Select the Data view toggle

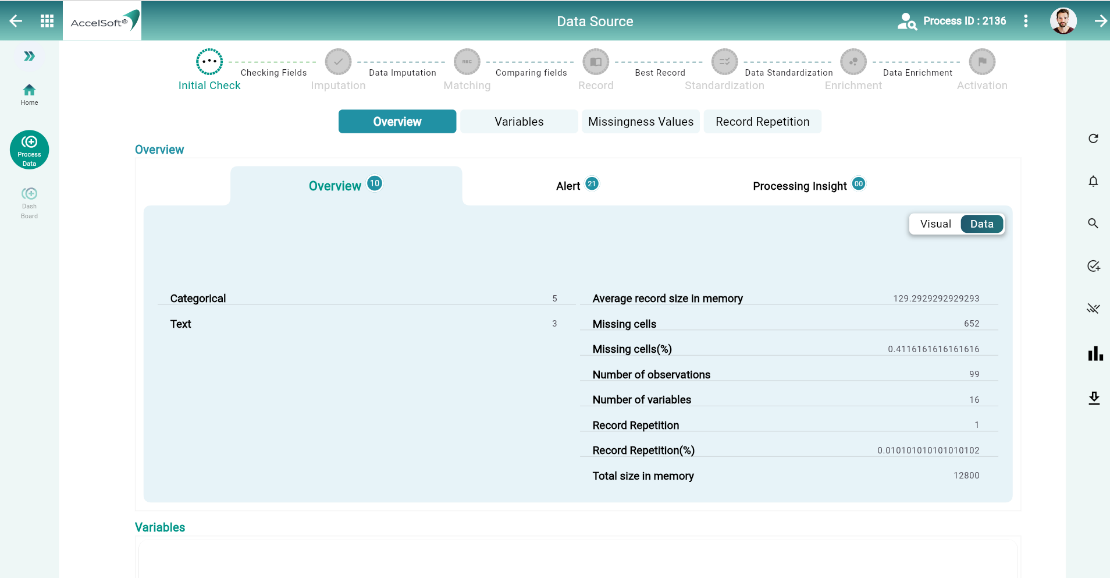point(982,224)
